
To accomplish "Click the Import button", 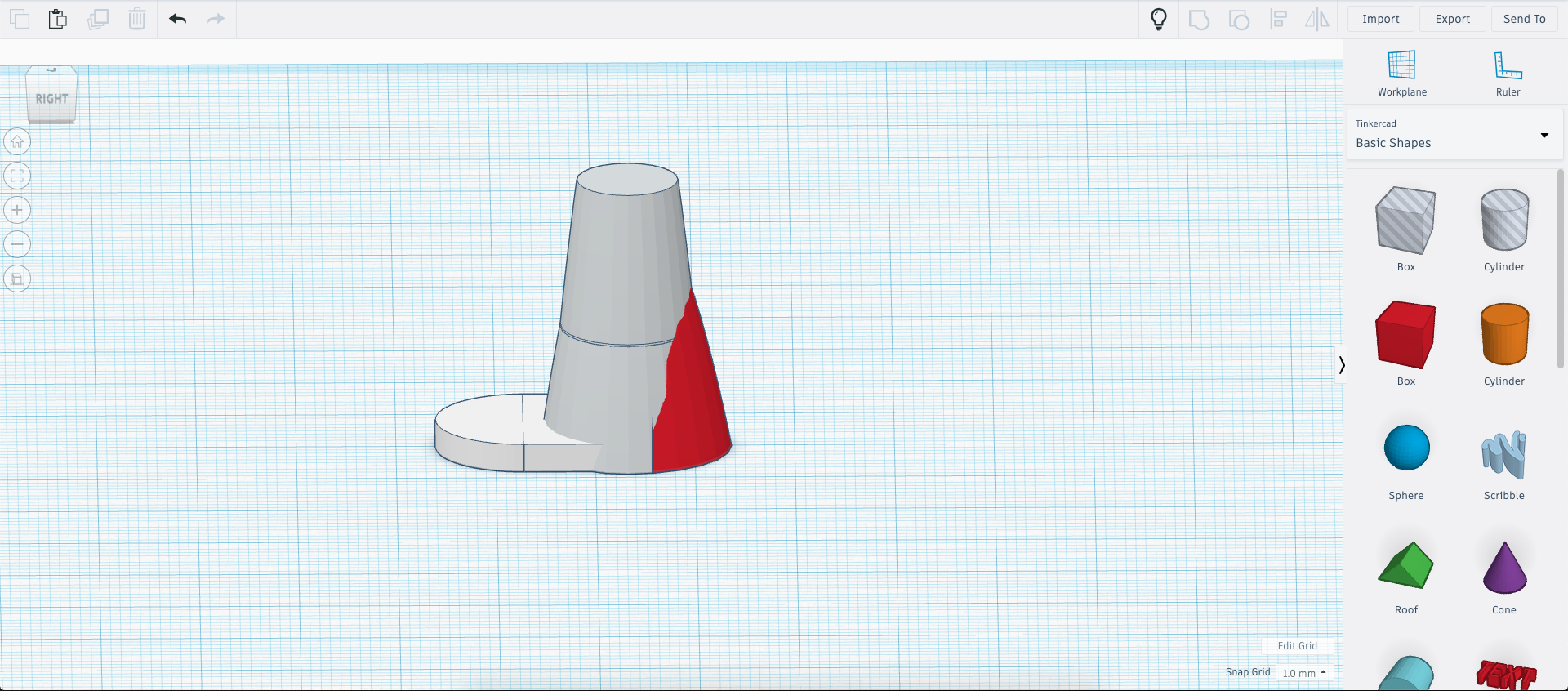I will coord(1380,19).
